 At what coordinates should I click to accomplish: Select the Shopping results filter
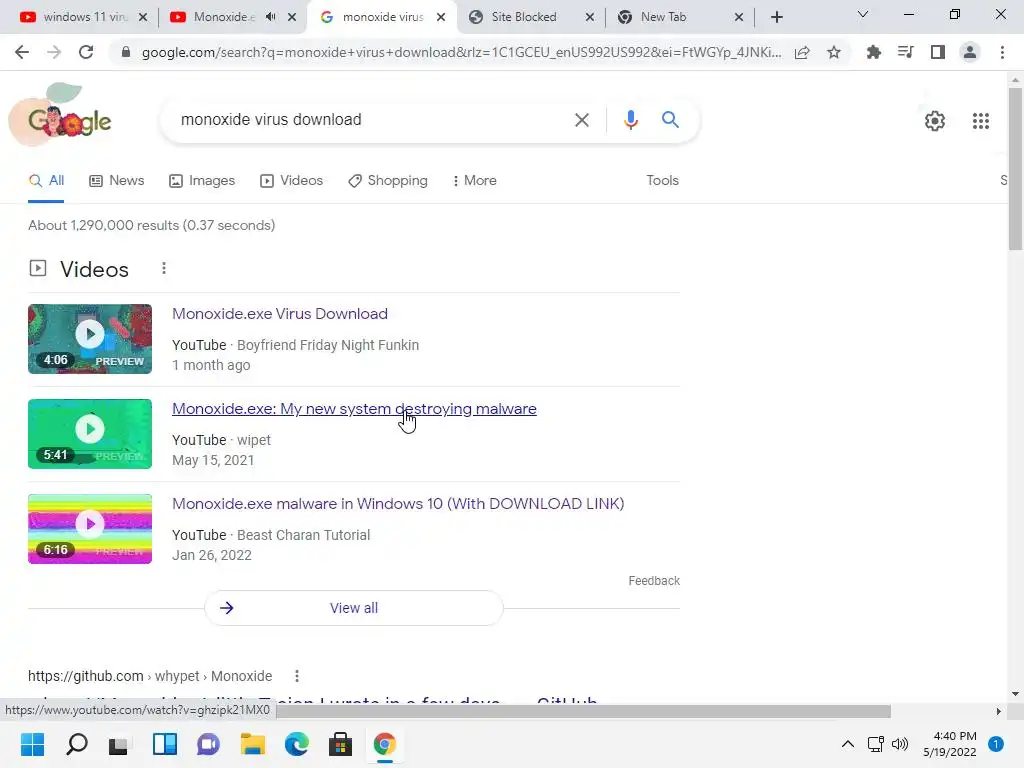click(x=388, y=180)
